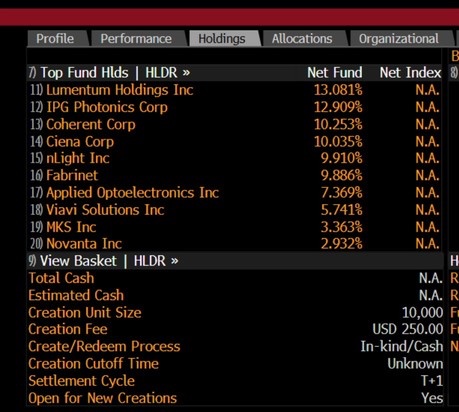Screen dimensions: 459x412
Task: Click the Estimated Cash label
Action: click(x=76, y=295)
